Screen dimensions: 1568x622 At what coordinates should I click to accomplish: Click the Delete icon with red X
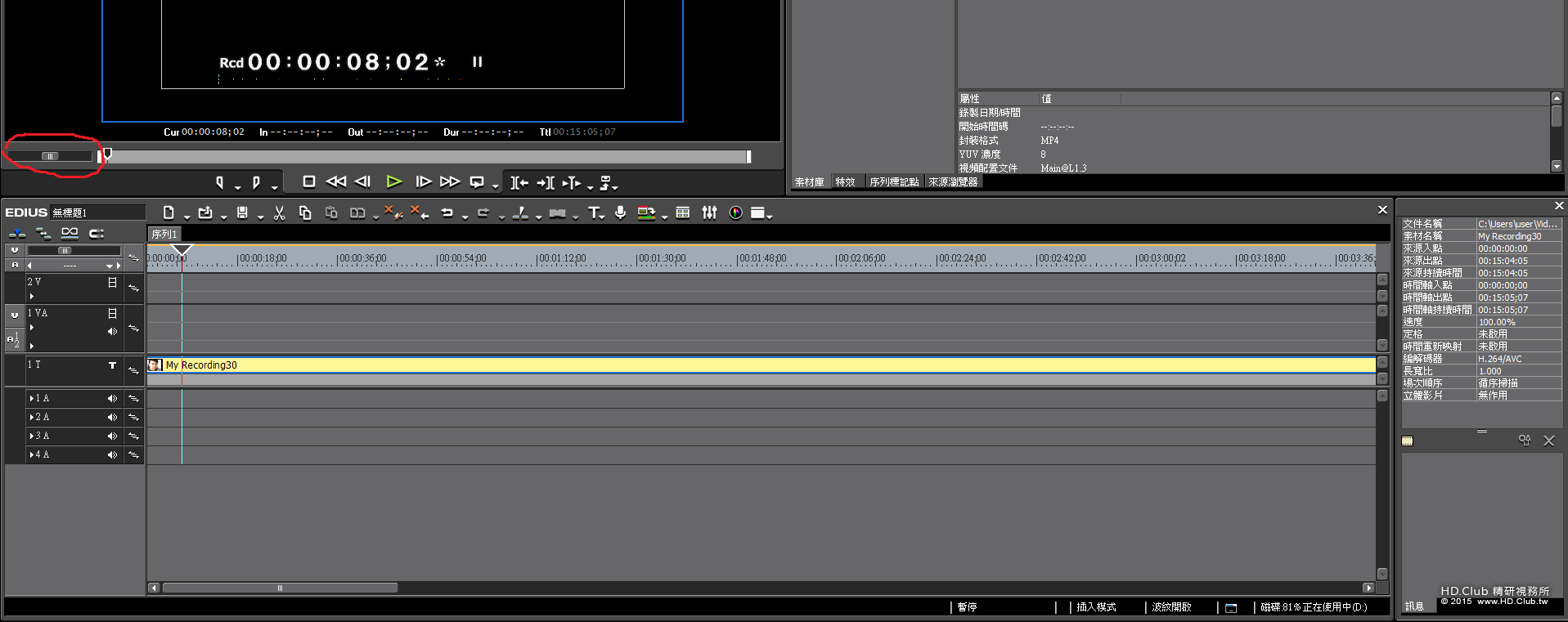pos(393,213)
